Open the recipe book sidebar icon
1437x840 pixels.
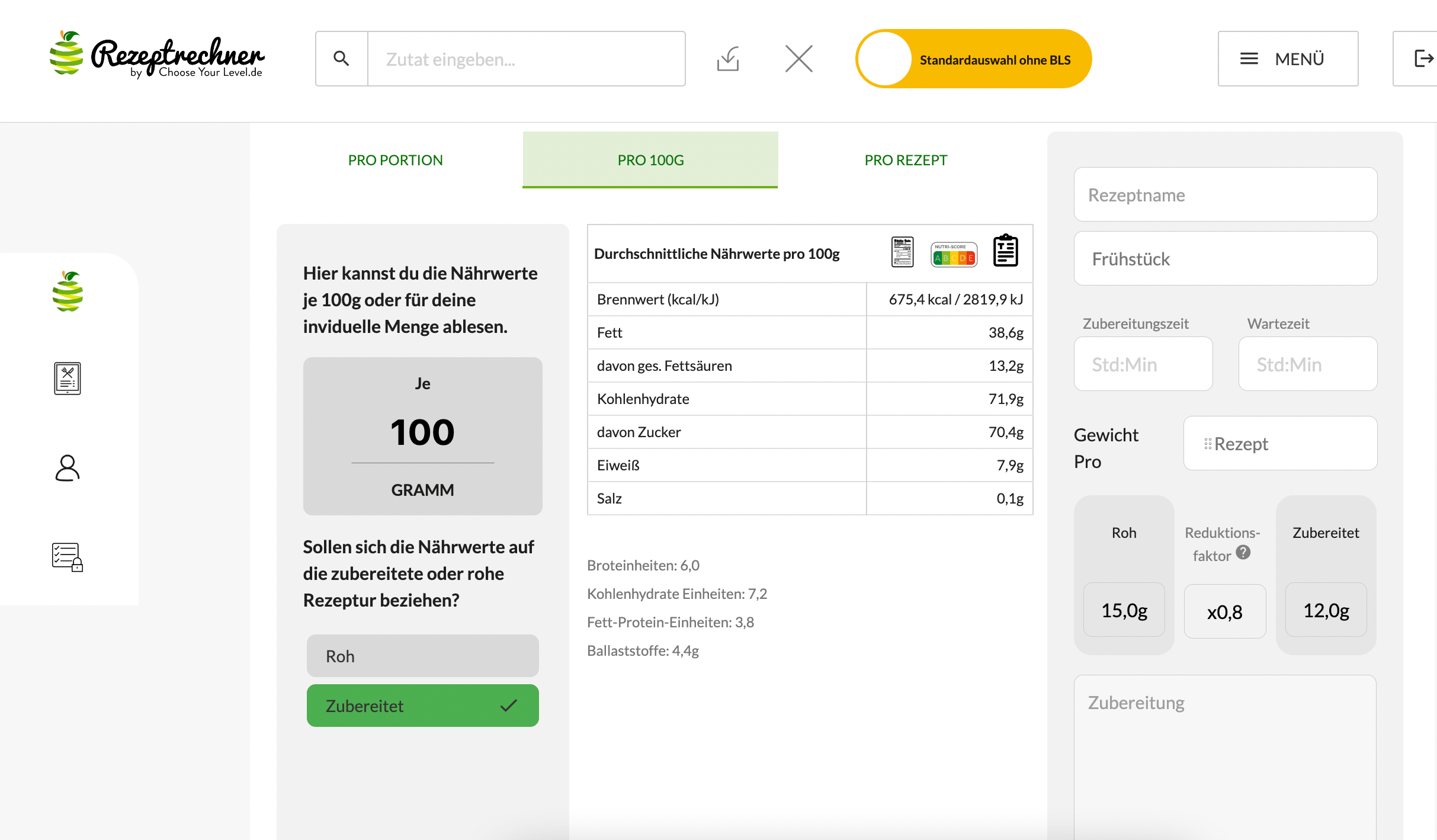68,379
